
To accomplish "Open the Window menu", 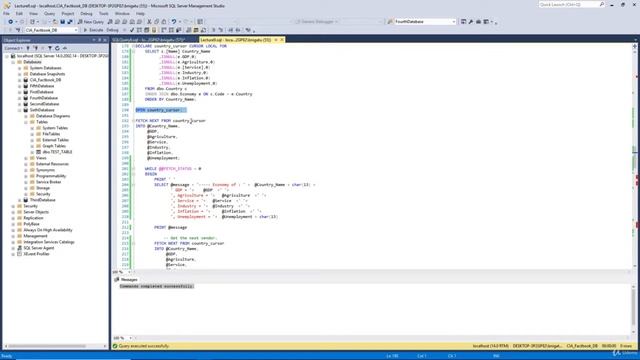I will (122, 13).
